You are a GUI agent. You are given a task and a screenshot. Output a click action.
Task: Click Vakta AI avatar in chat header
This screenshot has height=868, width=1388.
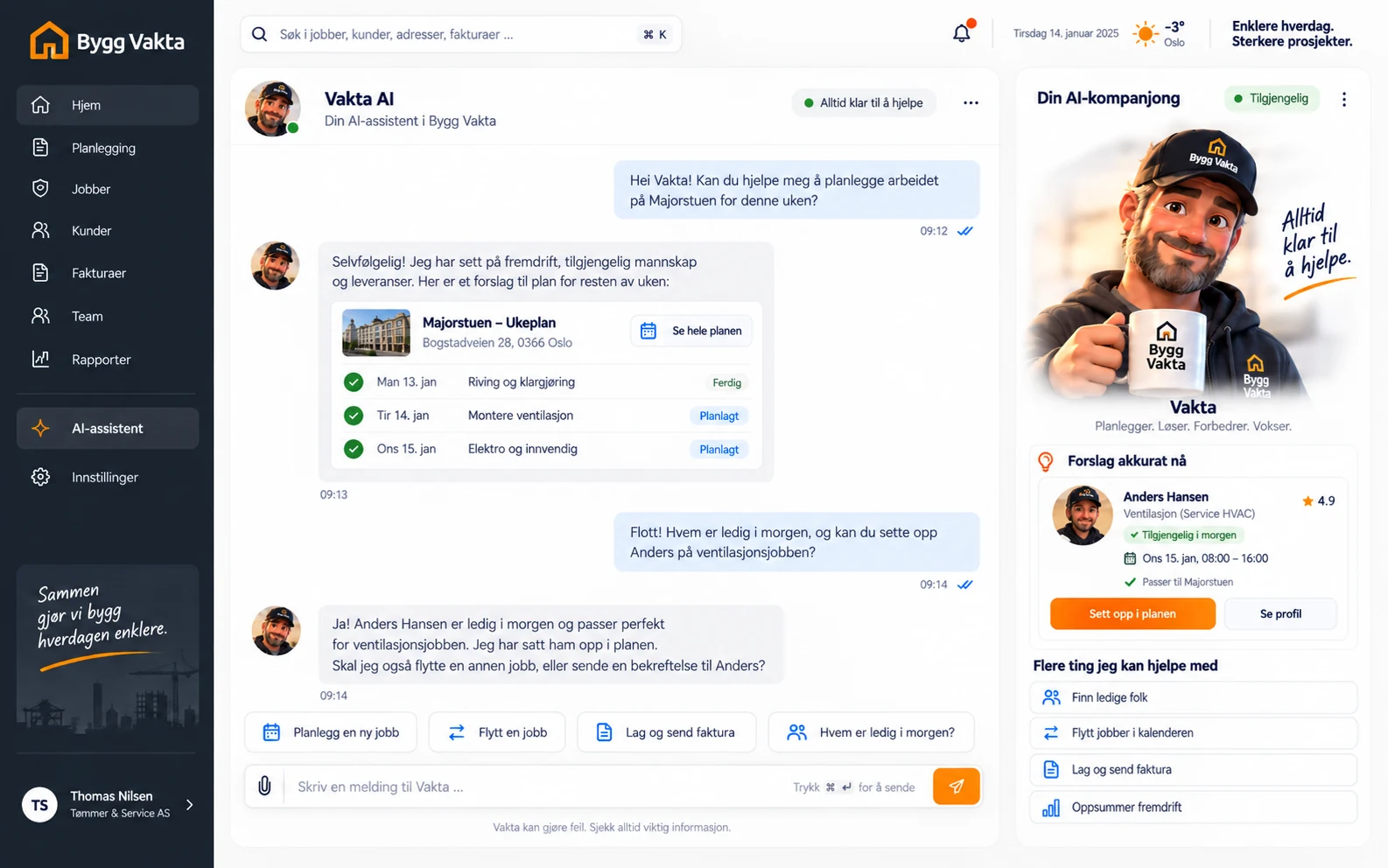(x=273, y=108)
